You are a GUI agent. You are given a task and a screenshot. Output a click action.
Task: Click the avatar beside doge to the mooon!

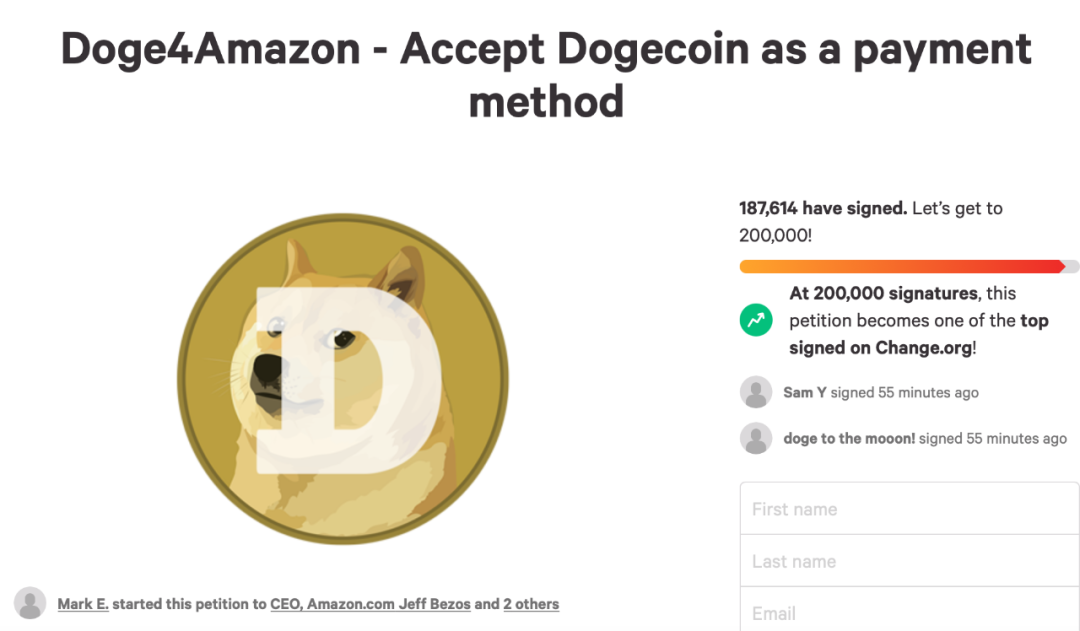756,438
